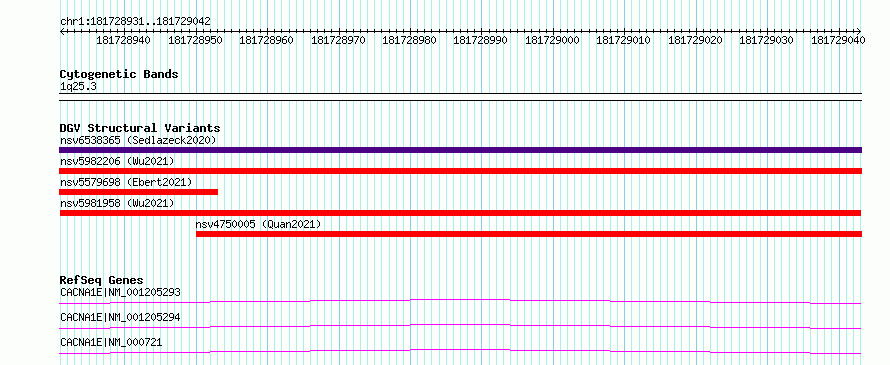
Task: Open the DGV Structural Variants track title
Action: point(140,128)
